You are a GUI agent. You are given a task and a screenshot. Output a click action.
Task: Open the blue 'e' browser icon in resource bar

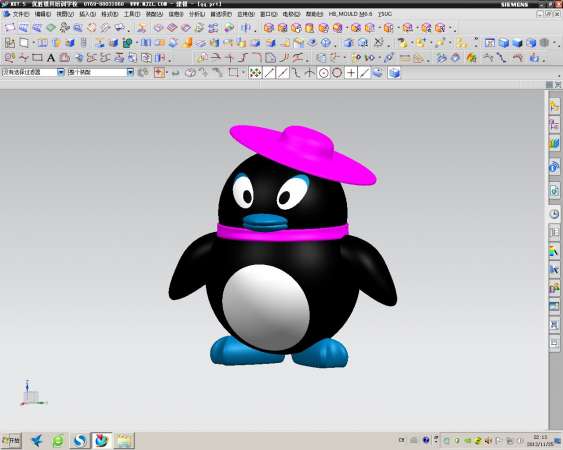tap(554, 166)
